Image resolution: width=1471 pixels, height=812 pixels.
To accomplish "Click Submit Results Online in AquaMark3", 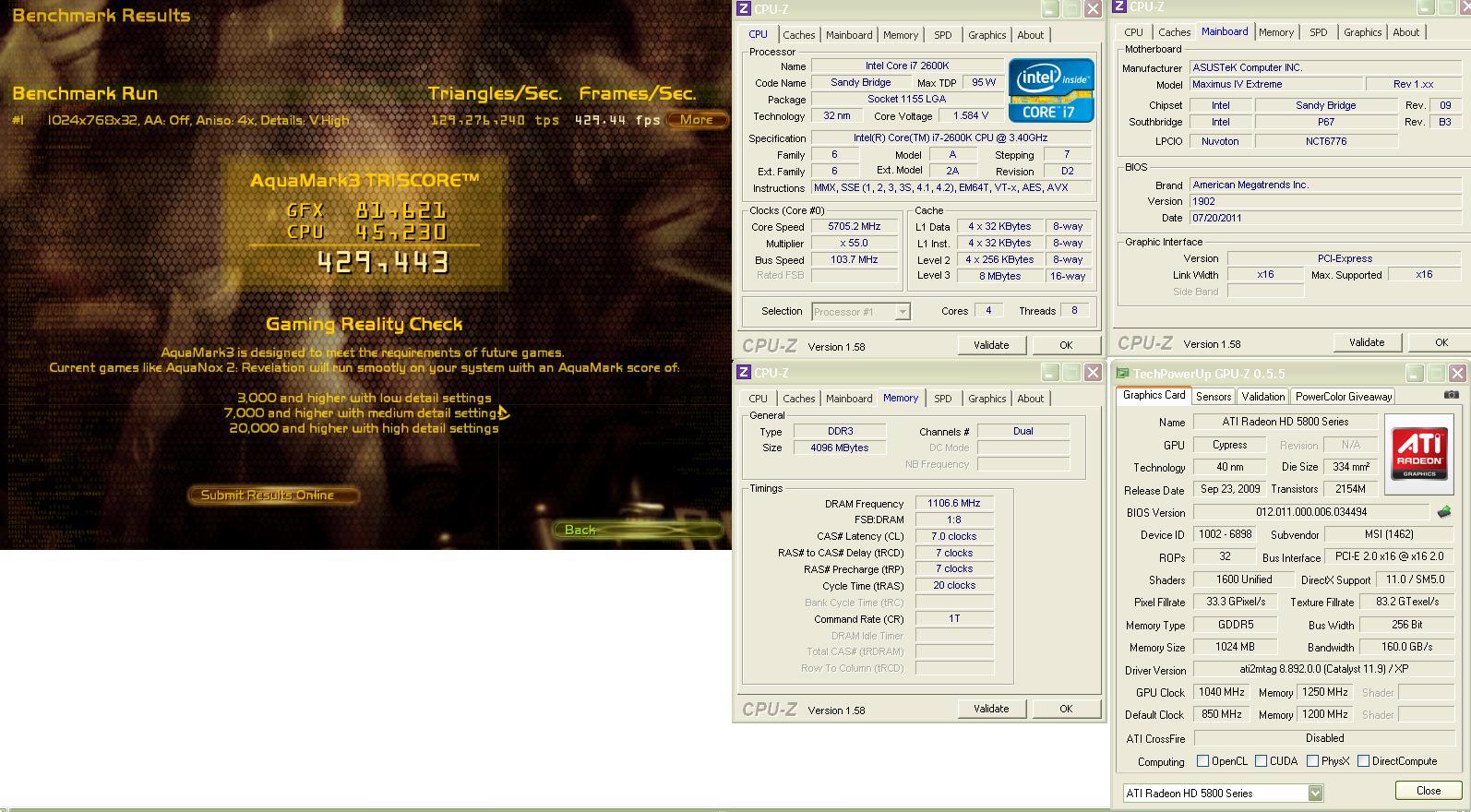I will (x=274, y=496).
